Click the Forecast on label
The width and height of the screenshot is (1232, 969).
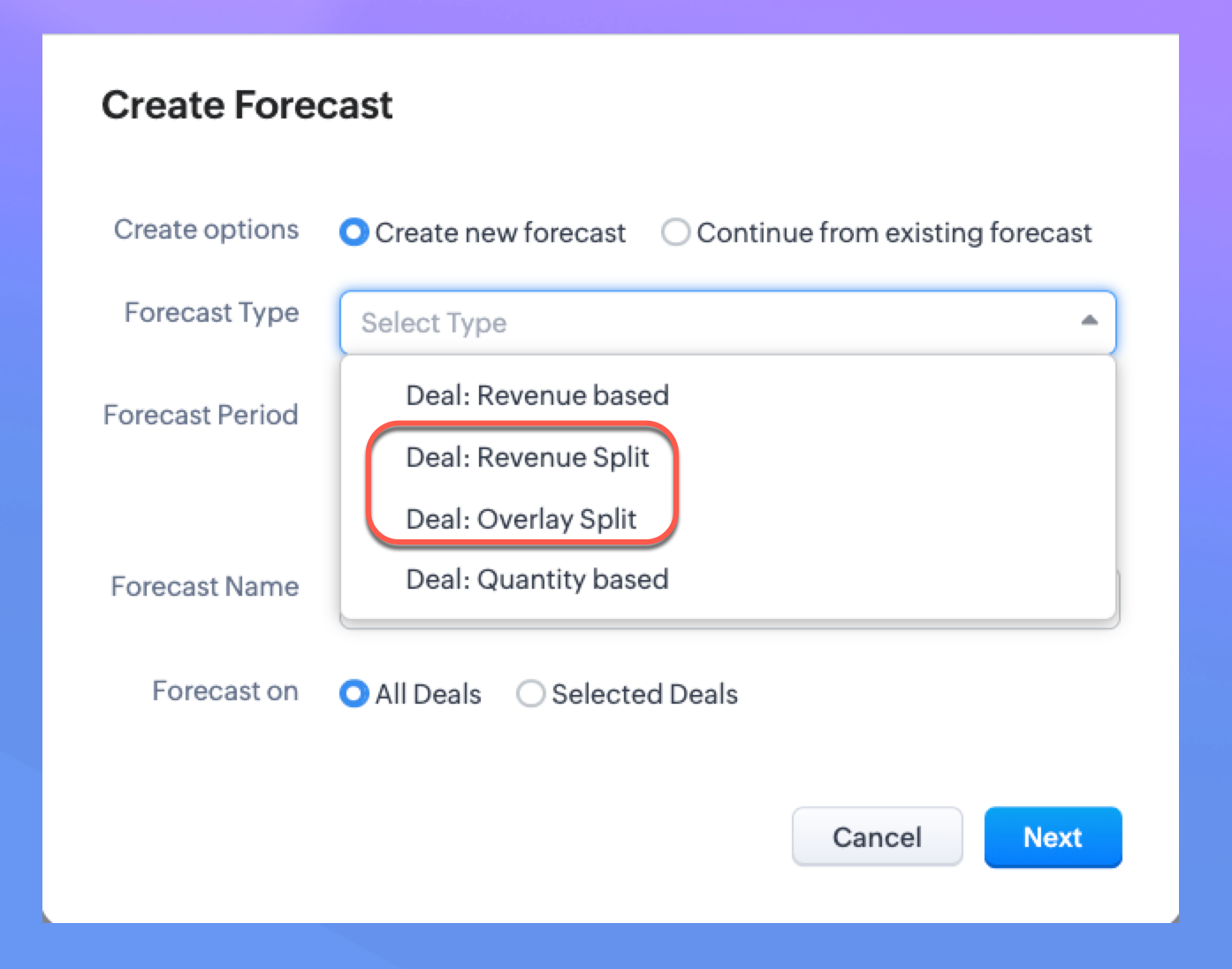224,691
